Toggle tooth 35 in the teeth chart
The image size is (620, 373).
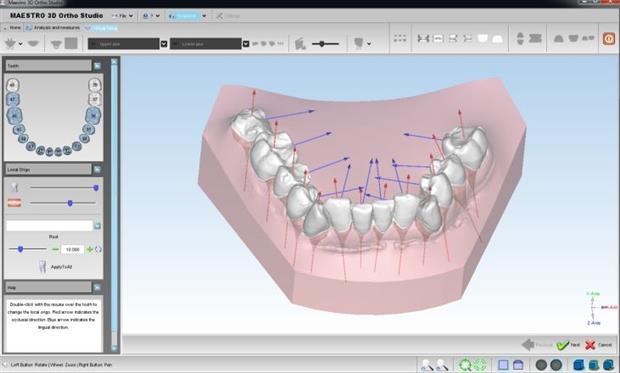click(89, 129)
